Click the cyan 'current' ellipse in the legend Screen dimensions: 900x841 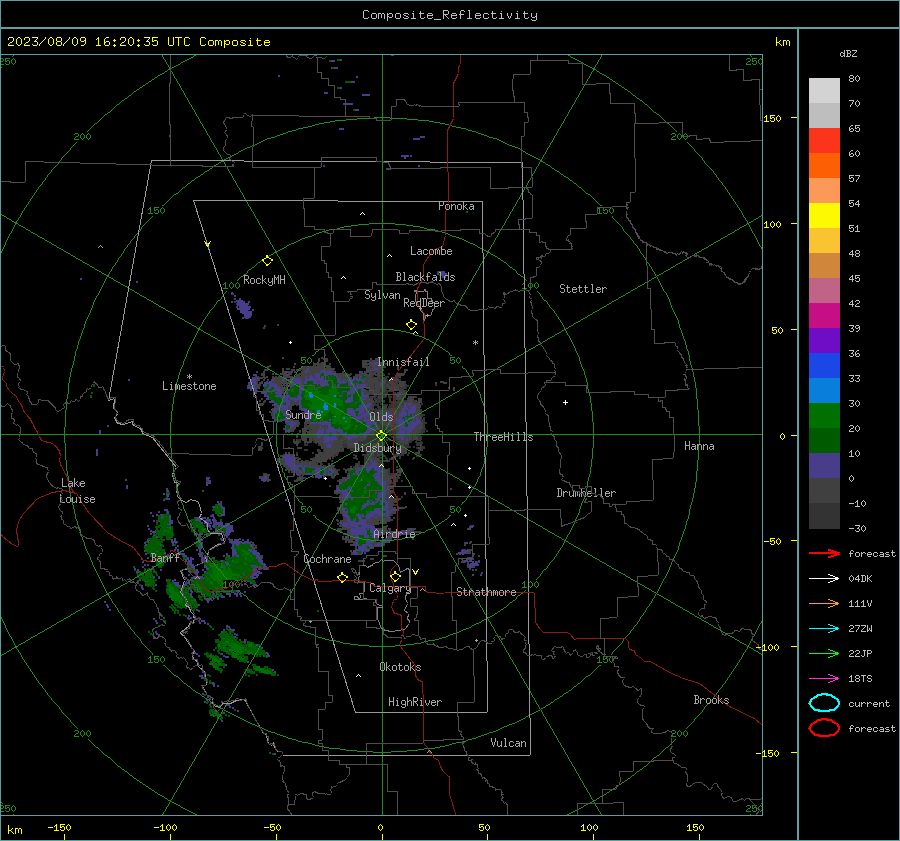[x=824, y=703]
